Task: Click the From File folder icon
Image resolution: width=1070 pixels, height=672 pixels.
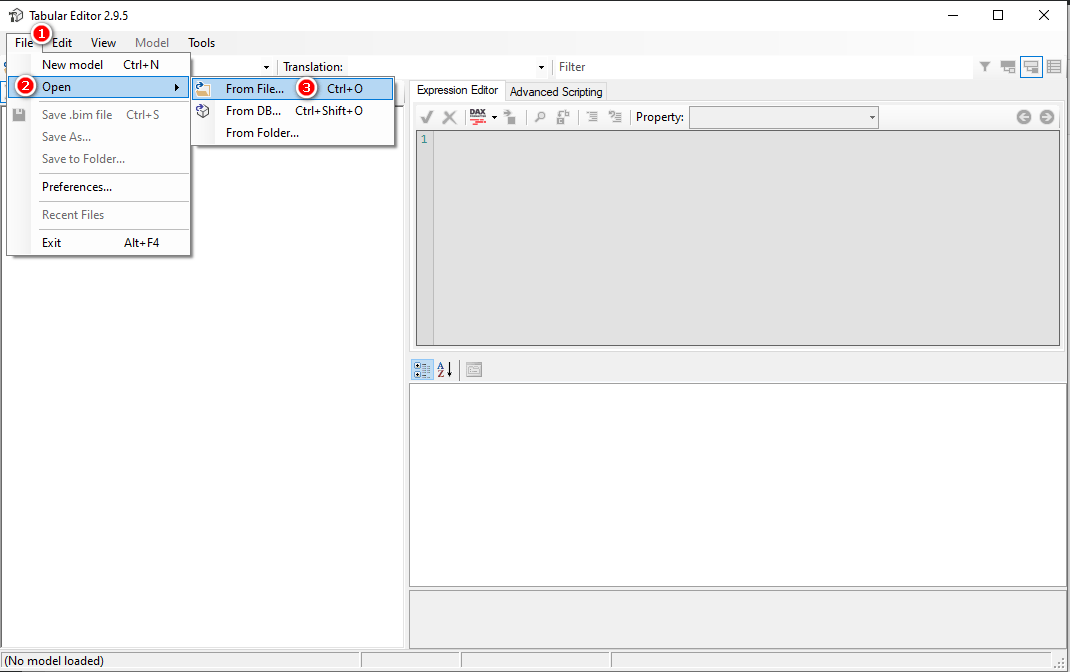Action: [203, 89]
